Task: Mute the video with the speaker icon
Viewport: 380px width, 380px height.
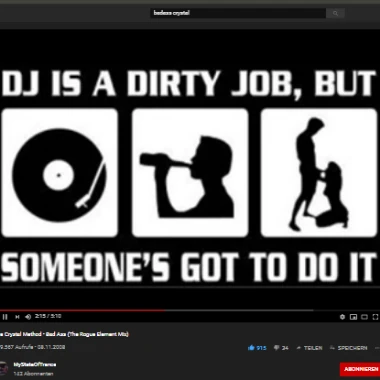Action: [28, 317]
